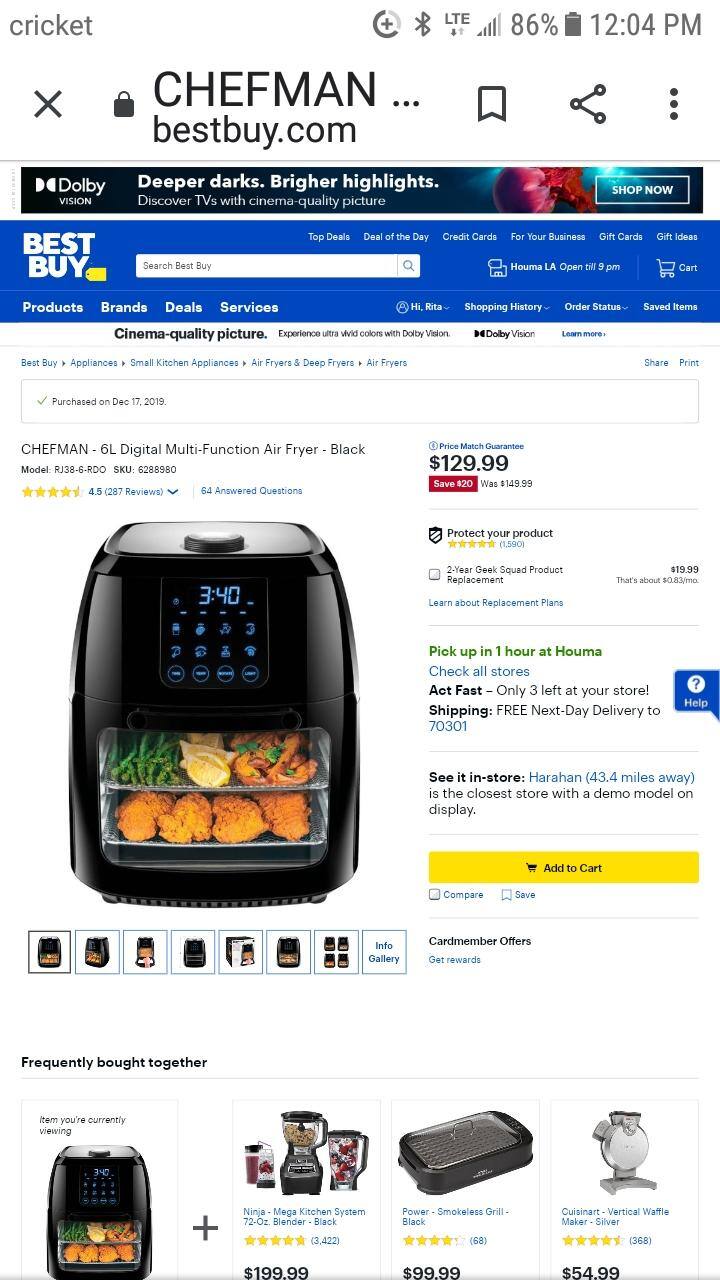This screenshot has width=720, height=1280.
Task: Click the Add to Cart button
Action: 564,868
